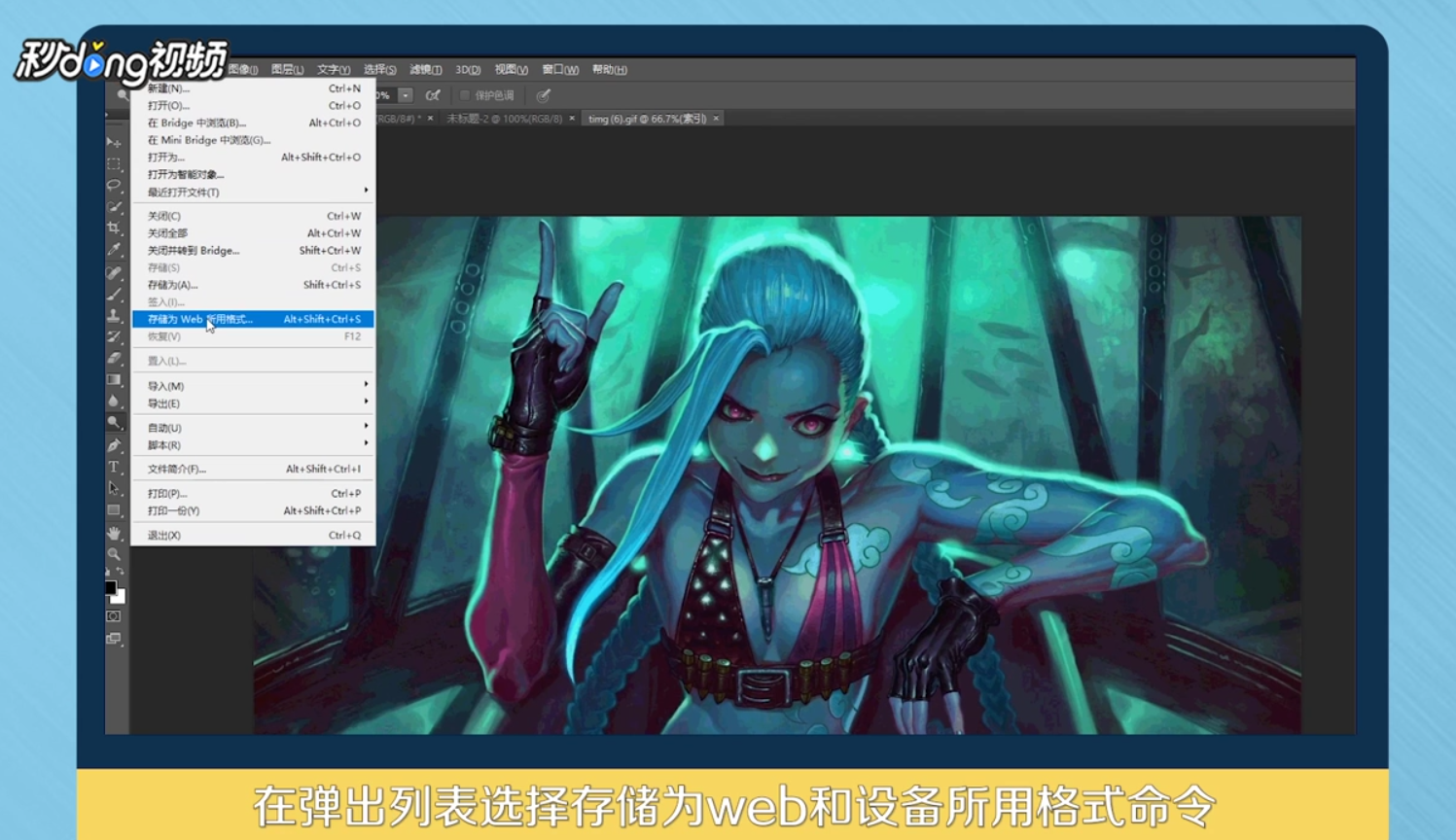Select the Blur tool
The image size is (1456, 840).
[114, 402]
